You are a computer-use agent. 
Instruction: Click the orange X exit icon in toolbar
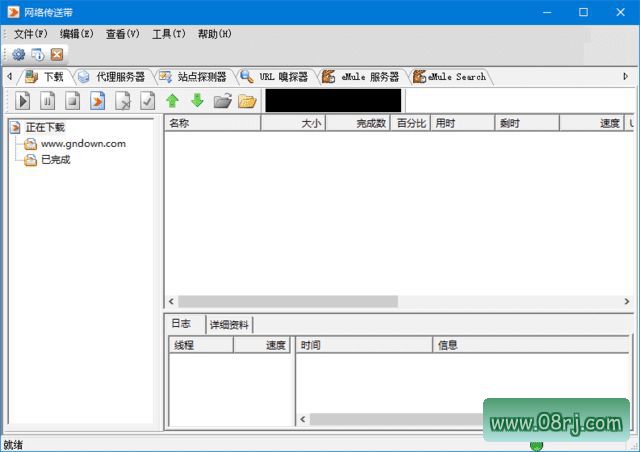click(57, 54)
